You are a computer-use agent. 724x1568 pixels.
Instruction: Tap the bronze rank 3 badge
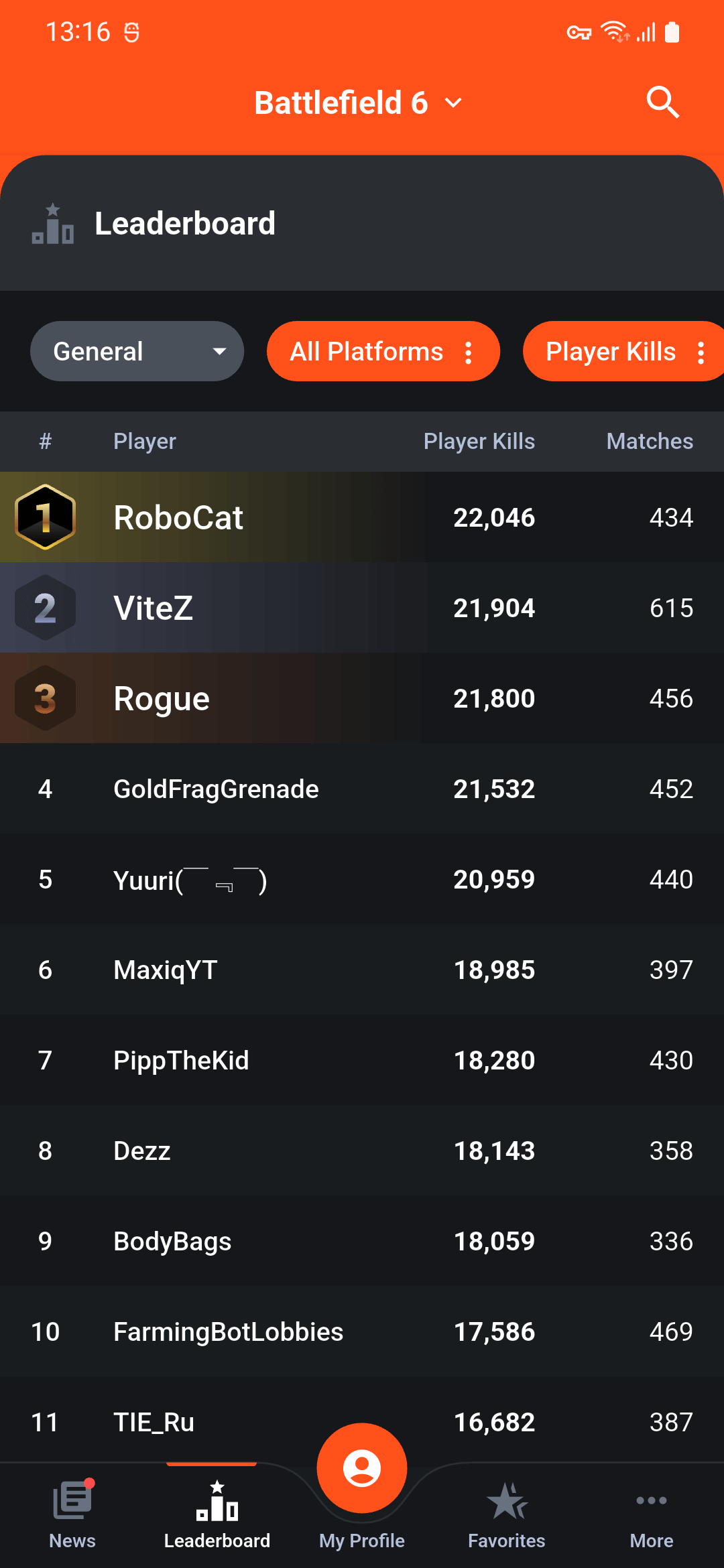point(45,698)
